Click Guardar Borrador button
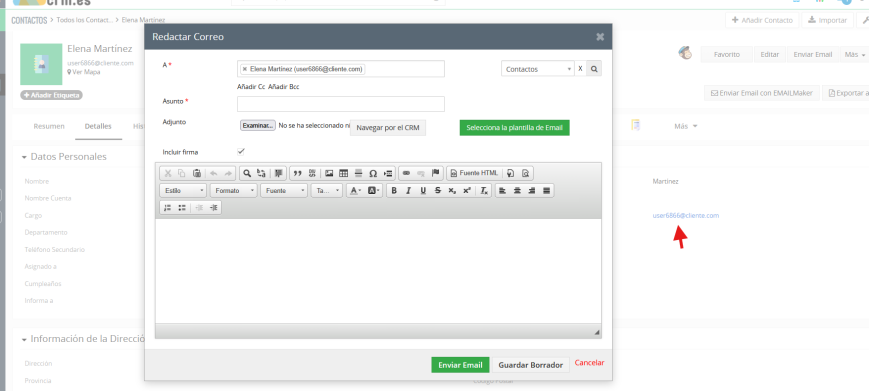 click(530, 365)
